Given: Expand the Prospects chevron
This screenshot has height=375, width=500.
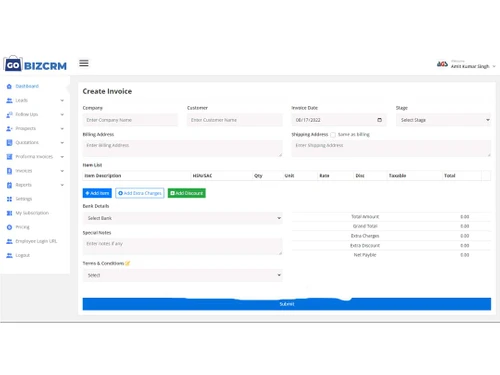Looking at the screenshot, I should [x=62, y=129].
